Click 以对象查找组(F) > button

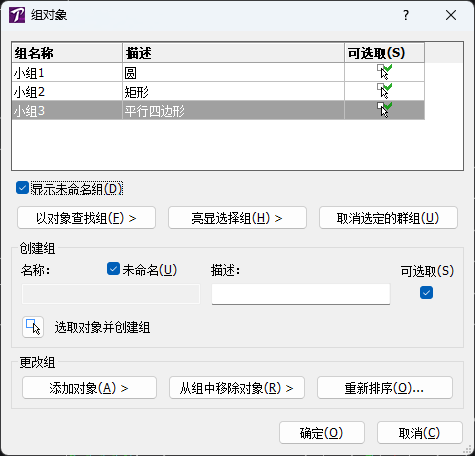(x=86, y=218)
